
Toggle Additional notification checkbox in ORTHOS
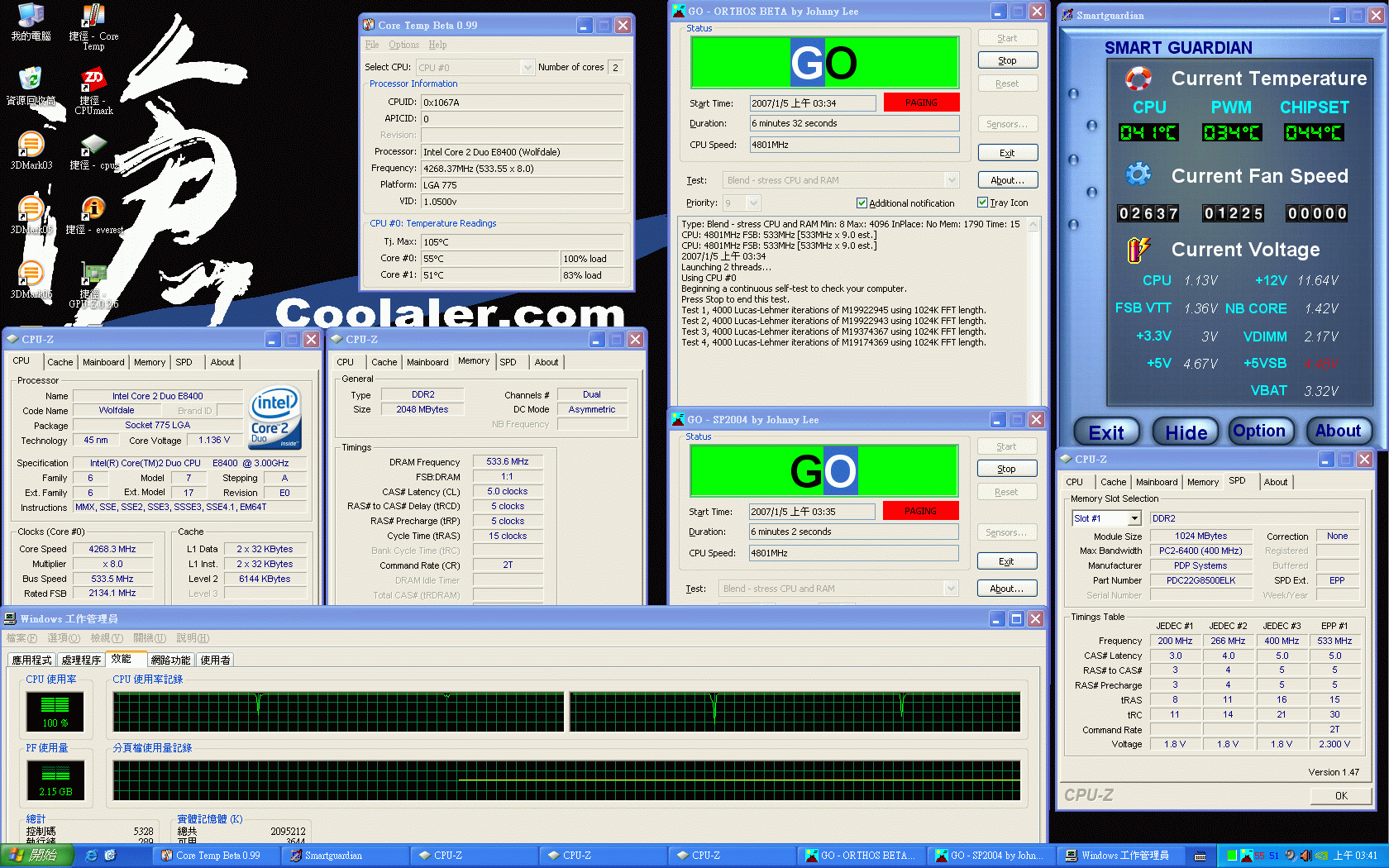[x=862, y=203]
